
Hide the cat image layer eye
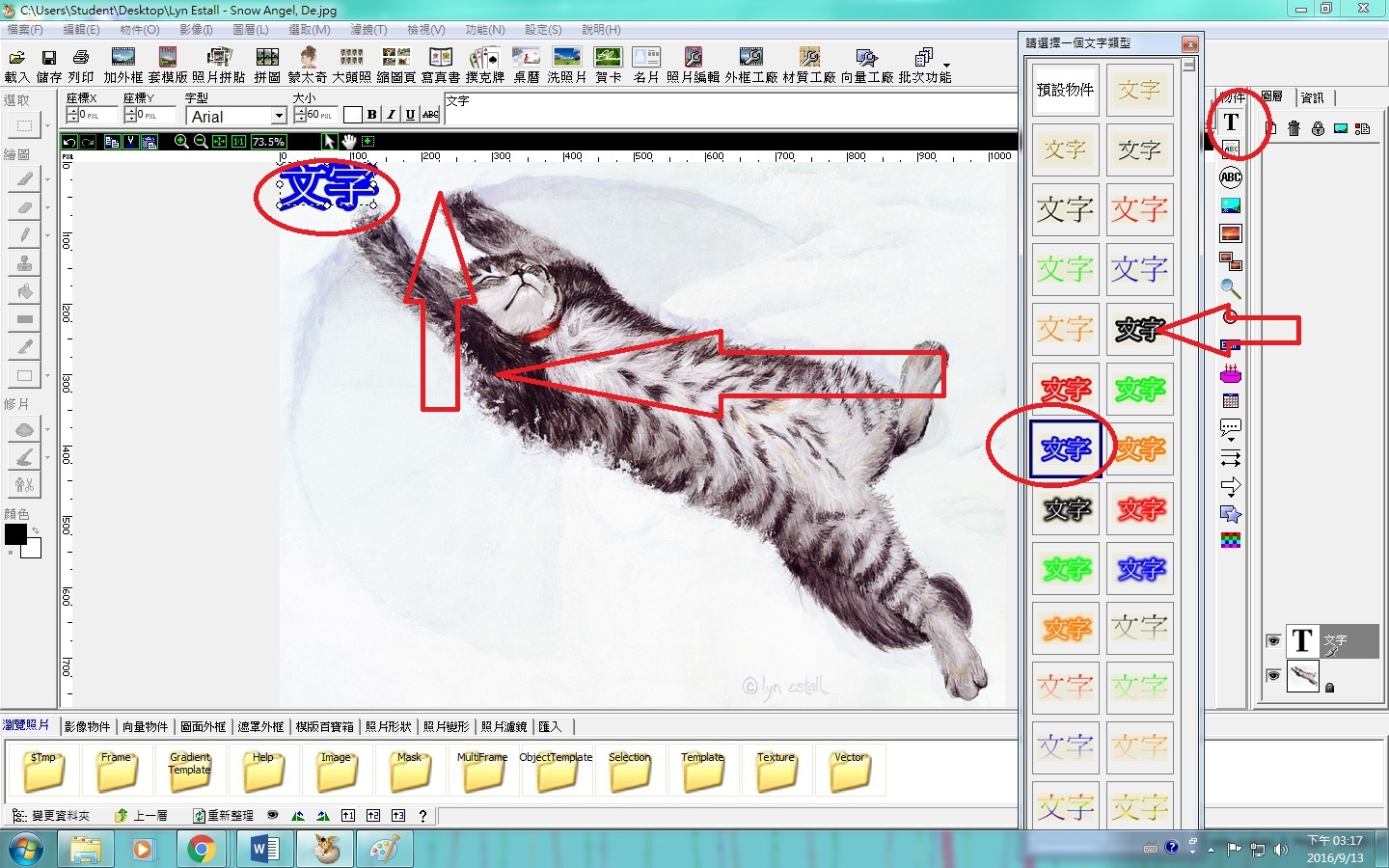[x=1273, y=675]
